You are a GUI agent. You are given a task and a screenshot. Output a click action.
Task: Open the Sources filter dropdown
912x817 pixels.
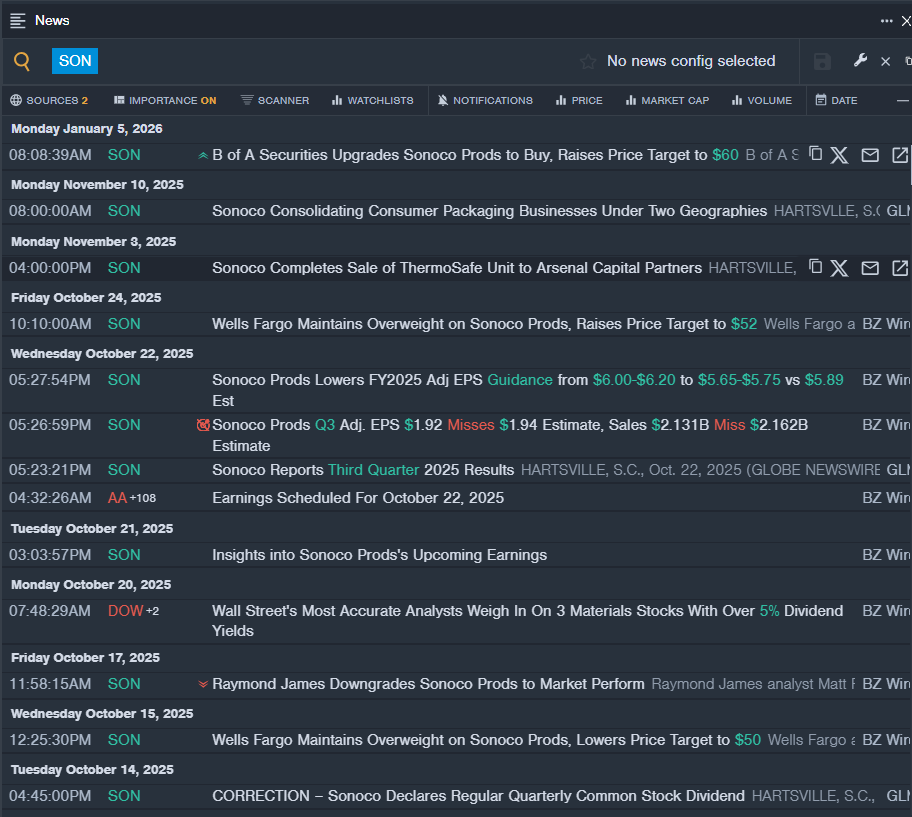49,100
